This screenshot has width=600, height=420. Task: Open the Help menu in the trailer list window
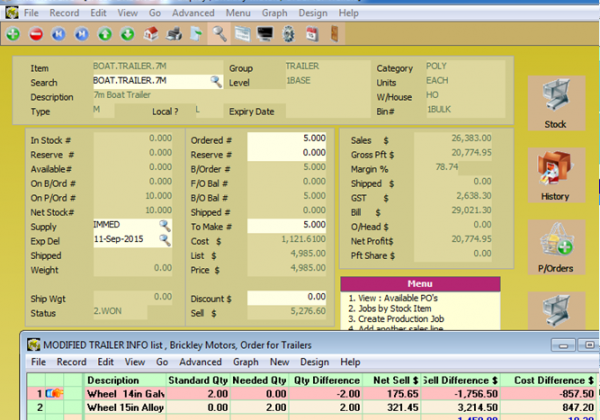350,362
